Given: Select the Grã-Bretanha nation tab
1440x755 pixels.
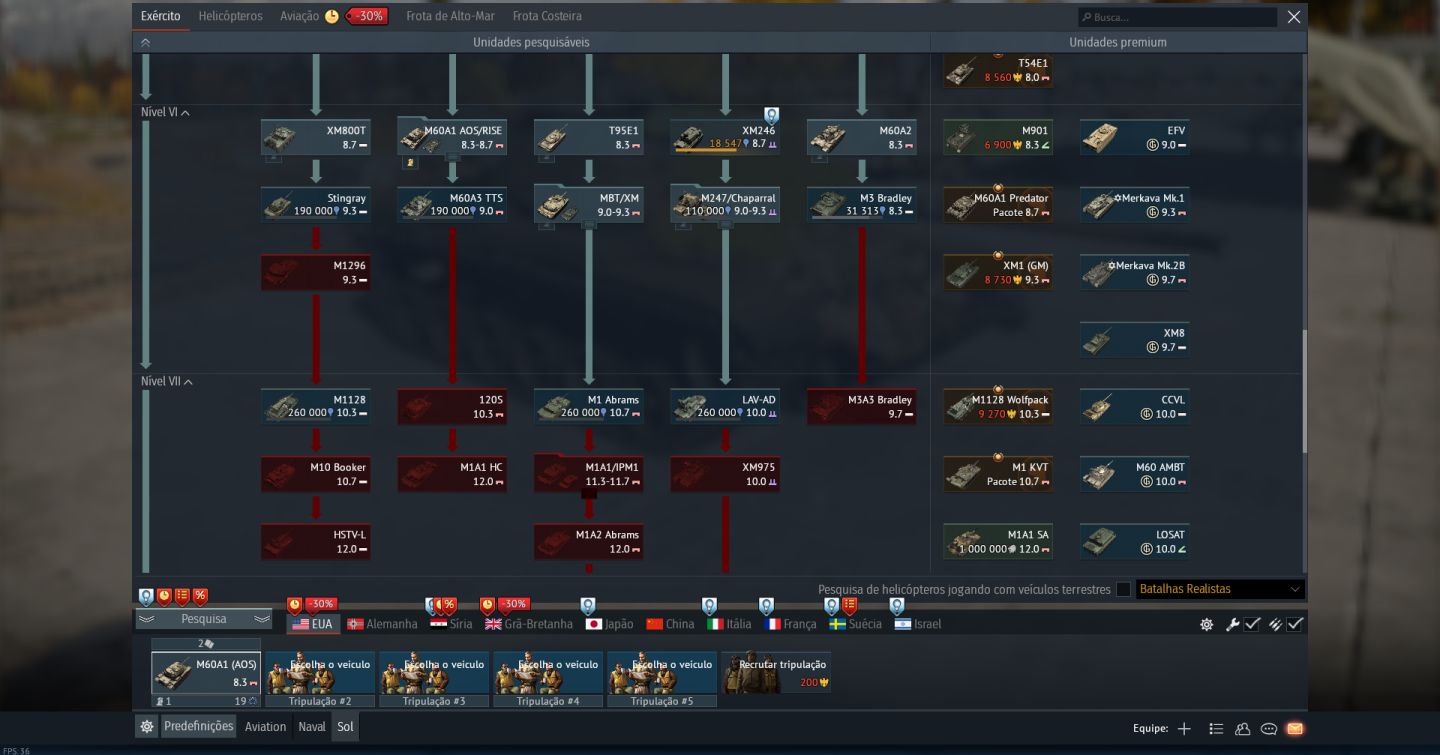Looking at the screenshot, I should click(x=529, y=624).
